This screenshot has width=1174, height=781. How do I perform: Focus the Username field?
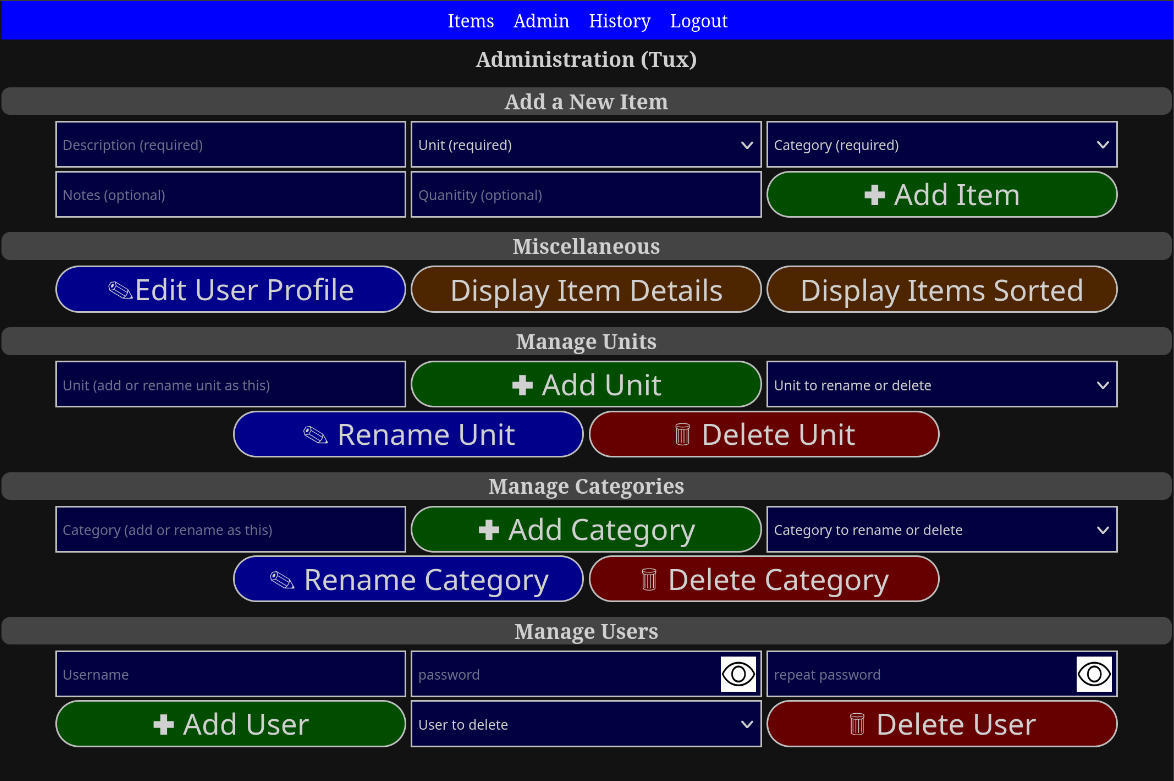tap(231, 674)
